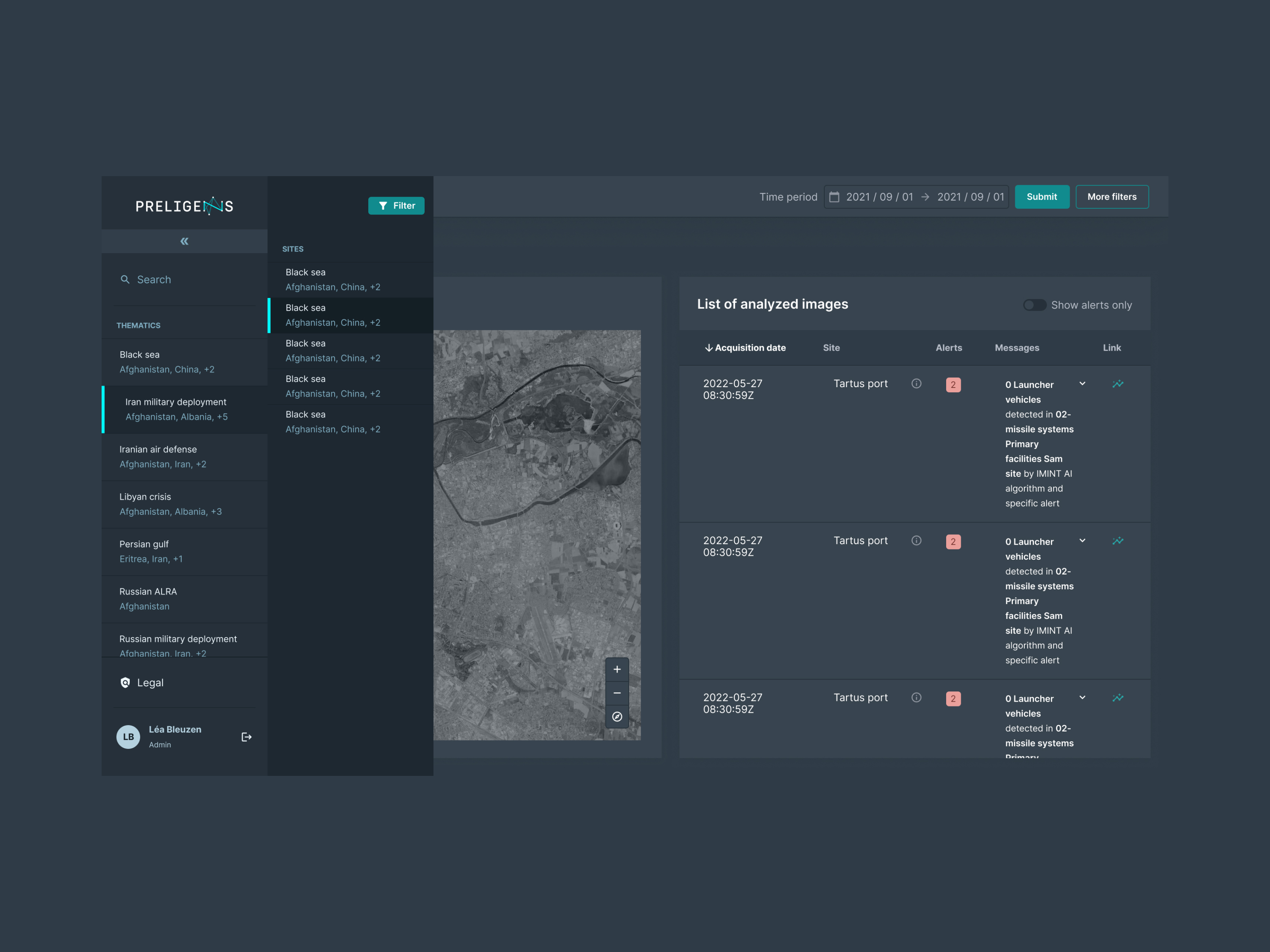Screen dimensions: 1270x952
Task: Open the trends link icon on first image row
Action: click(x=1117, y=384)
